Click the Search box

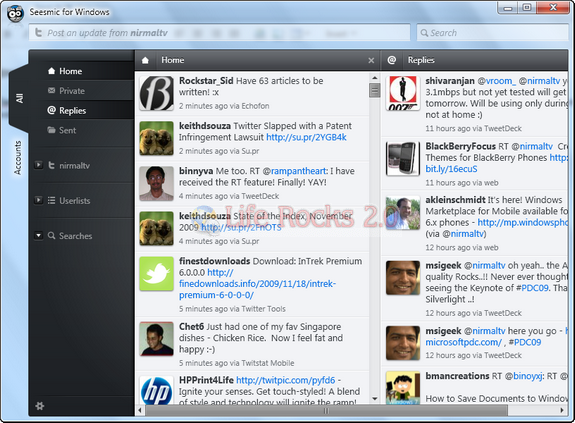[492, 33]
